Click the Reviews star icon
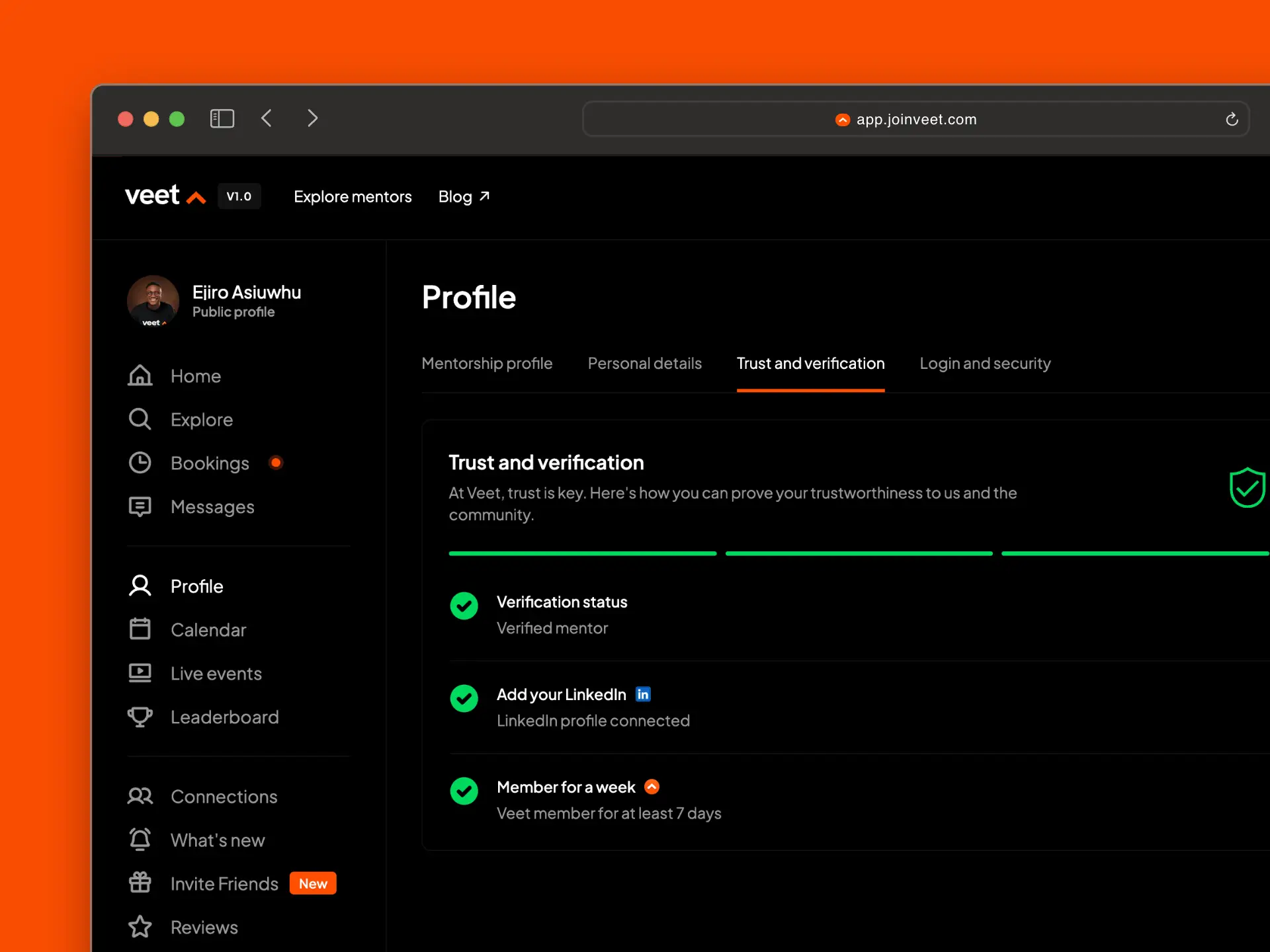This screenshot has width=1270, height=952. 140,927
